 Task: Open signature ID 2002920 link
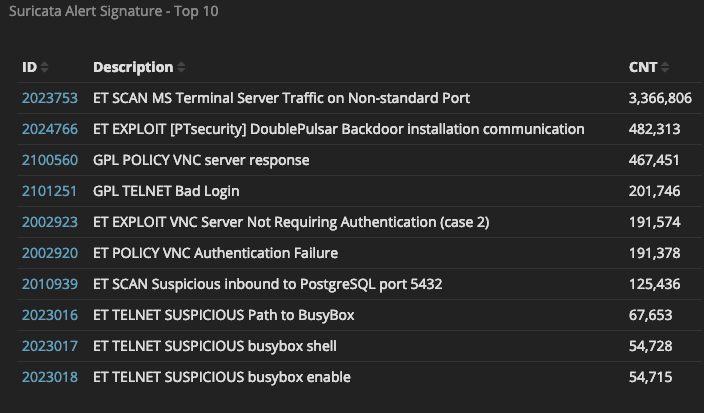[x=50, y=253]
